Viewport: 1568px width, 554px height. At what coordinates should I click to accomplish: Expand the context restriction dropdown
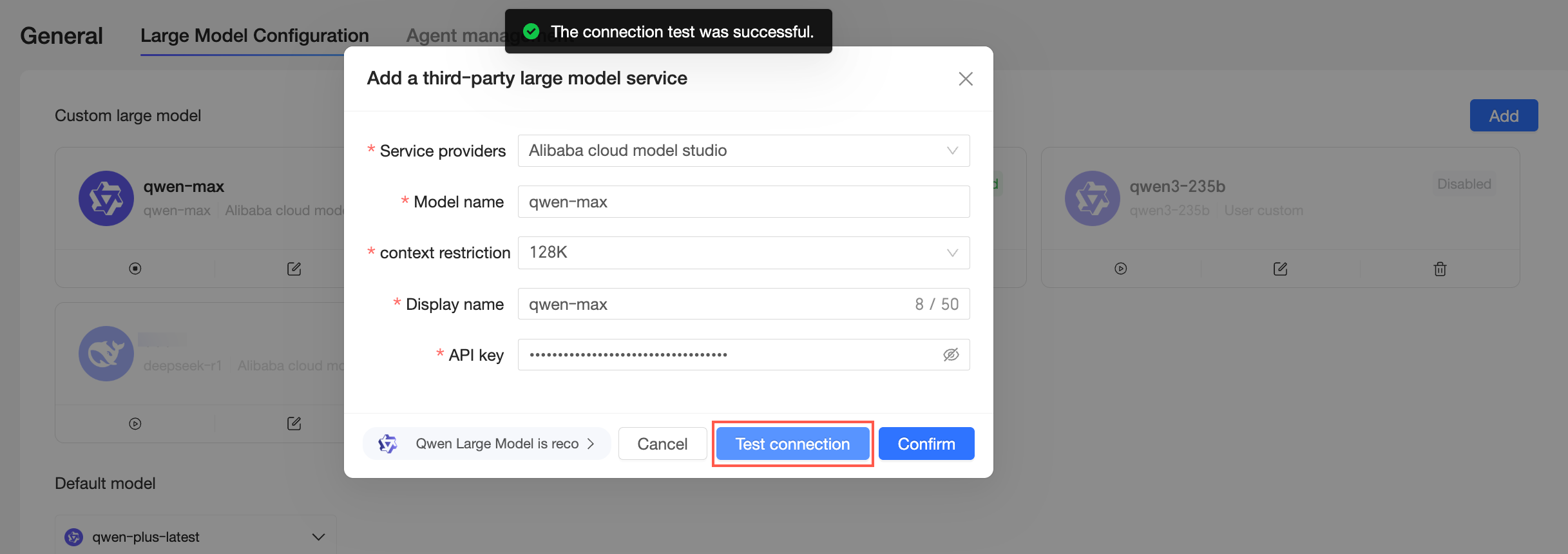[x=743, y=253]
